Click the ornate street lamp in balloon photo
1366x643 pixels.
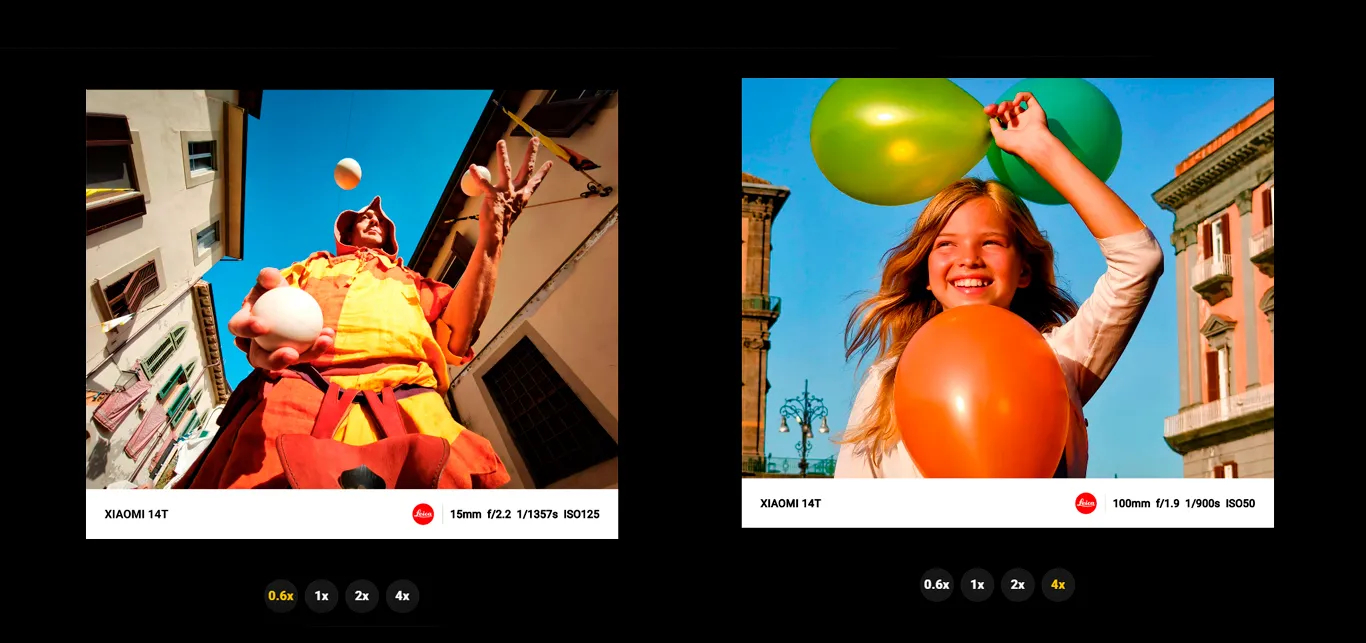pyautogui.click(x=804, y=420)
